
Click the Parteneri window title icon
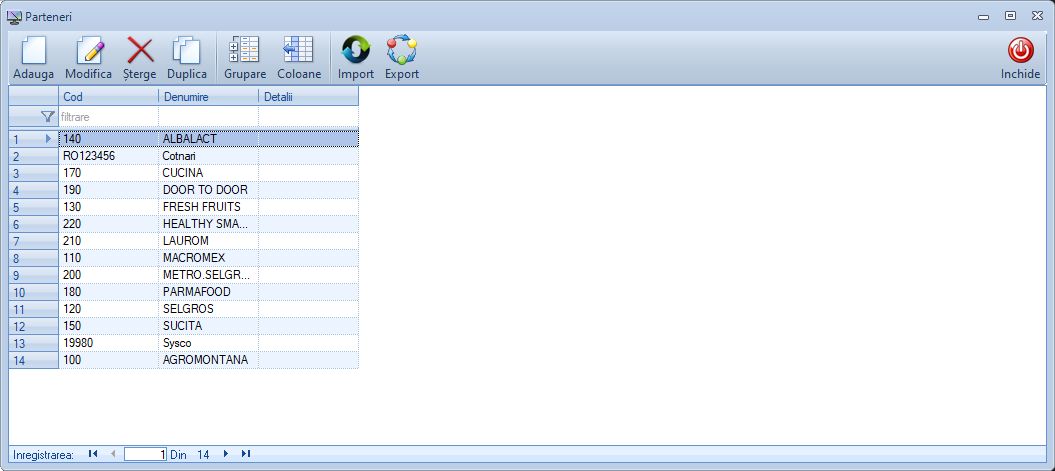tap(14, 17)
